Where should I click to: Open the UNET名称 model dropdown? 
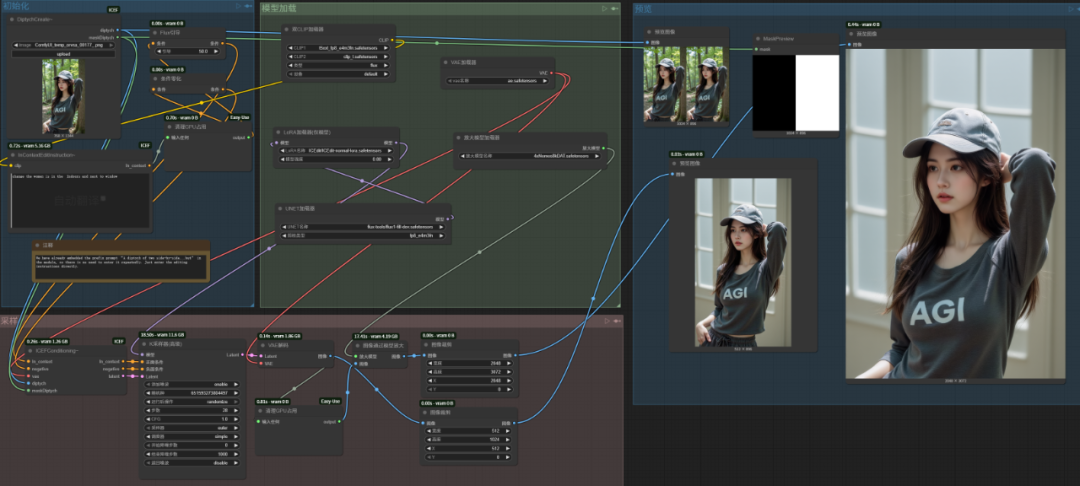(364, 227)
